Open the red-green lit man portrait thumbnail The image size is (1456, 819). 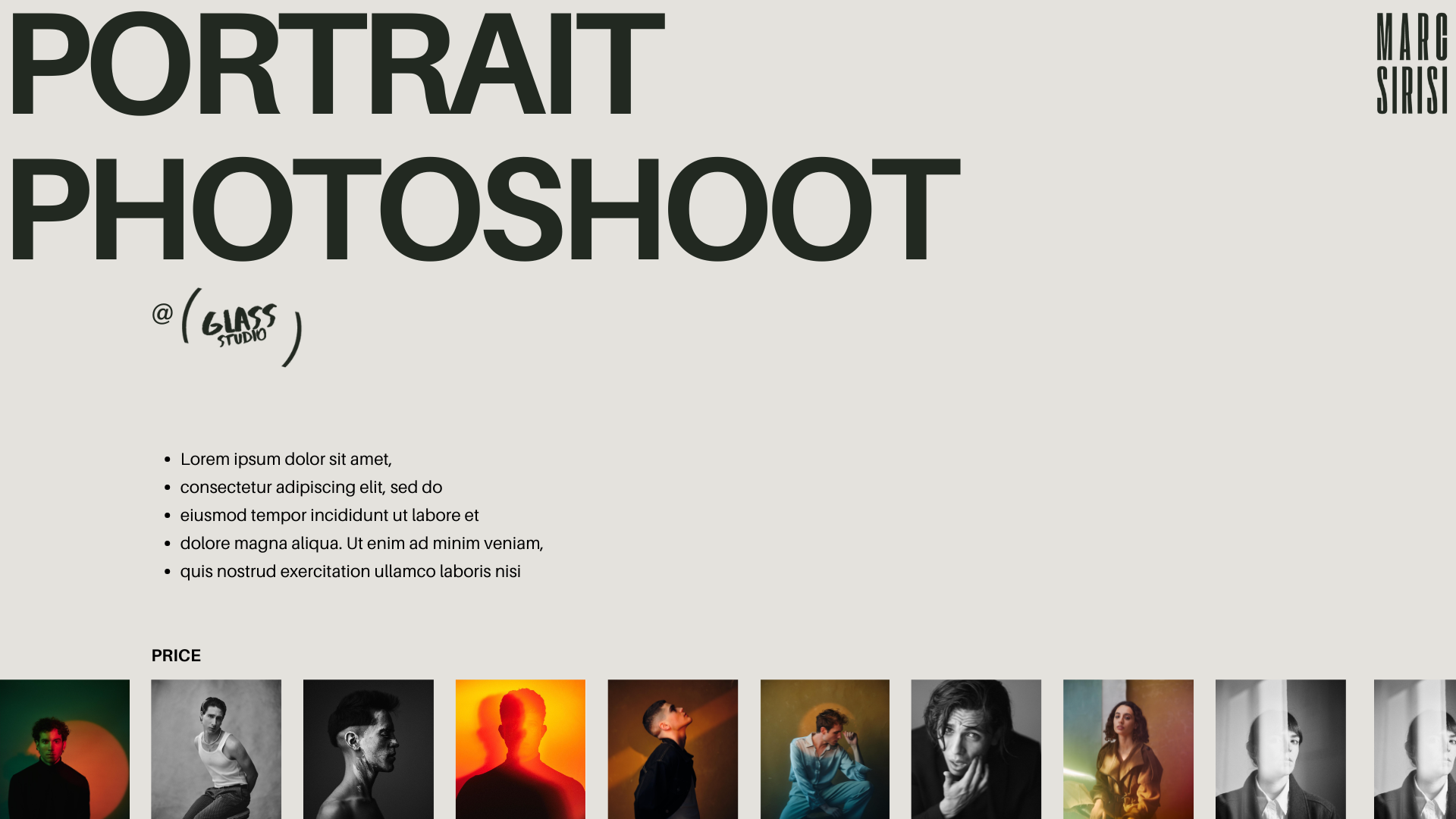pyautogui.click(x=64, y=749)
